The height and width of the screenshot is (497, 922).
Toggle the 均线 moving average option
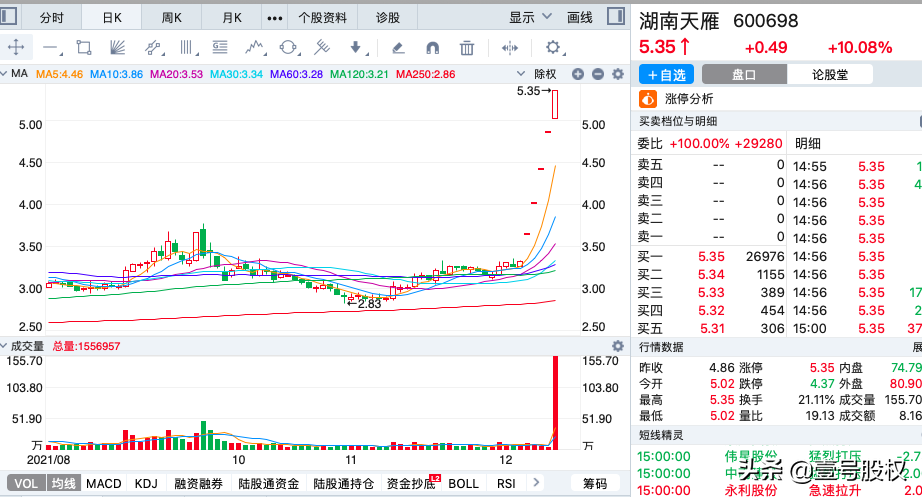pyautogui.click(x=64, y=483)
